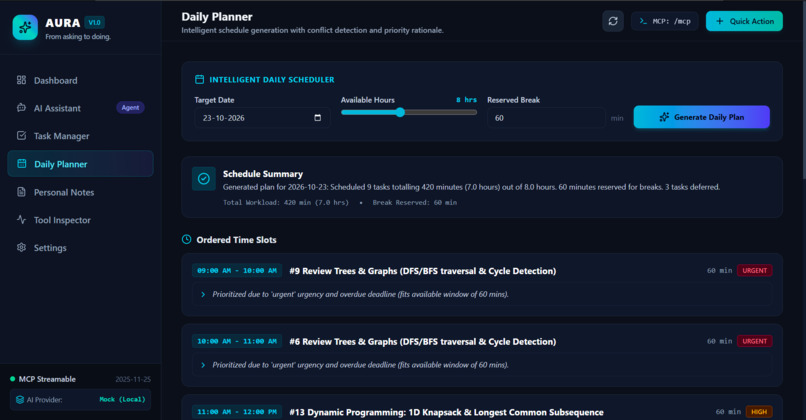
Task: Click the Break Reserved: 60 min text
Action: click(415, 203)
